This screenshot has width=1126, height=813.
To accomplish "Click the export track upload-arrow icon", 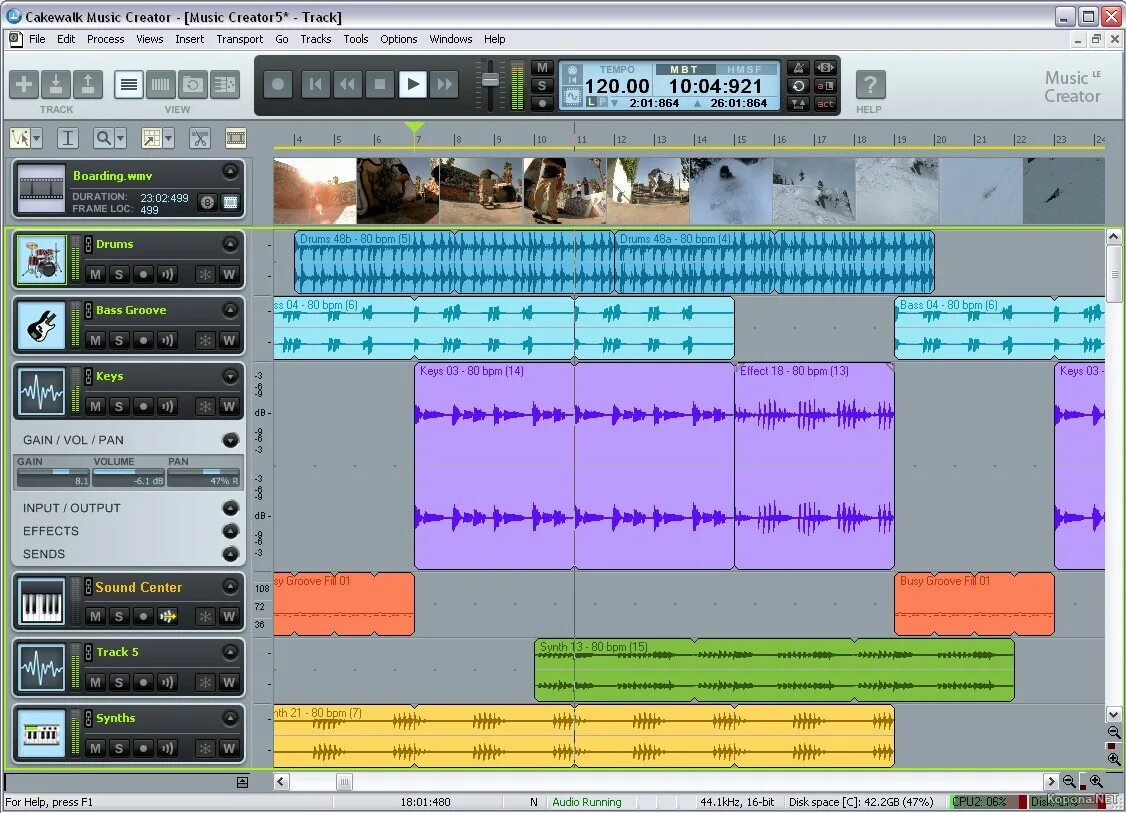I will click(87, 85).
